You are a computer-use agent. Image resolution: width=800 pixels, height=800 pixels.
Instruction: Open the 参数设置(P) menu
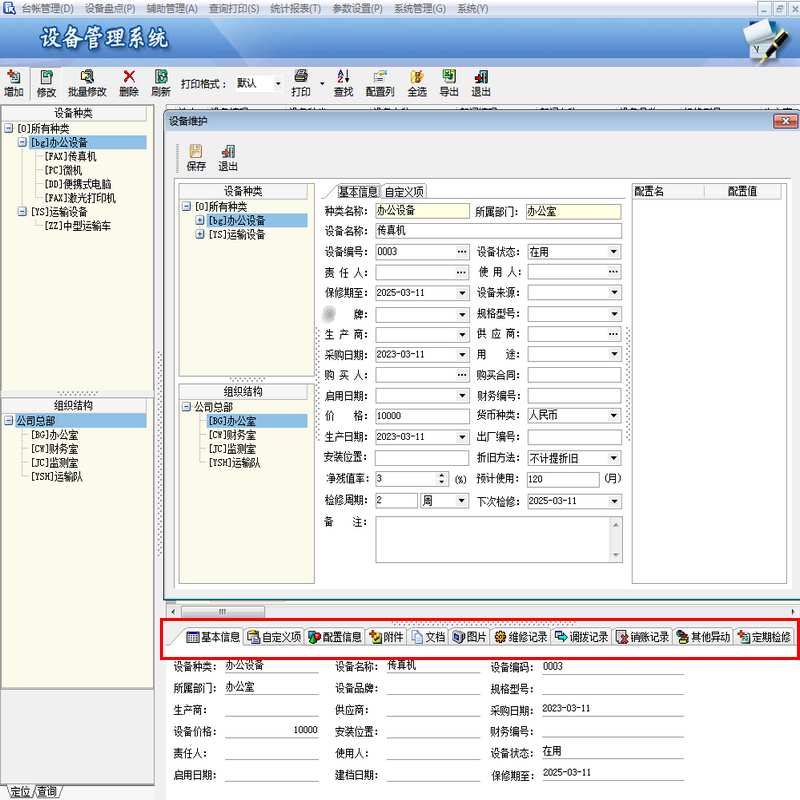tap(358, 9)
